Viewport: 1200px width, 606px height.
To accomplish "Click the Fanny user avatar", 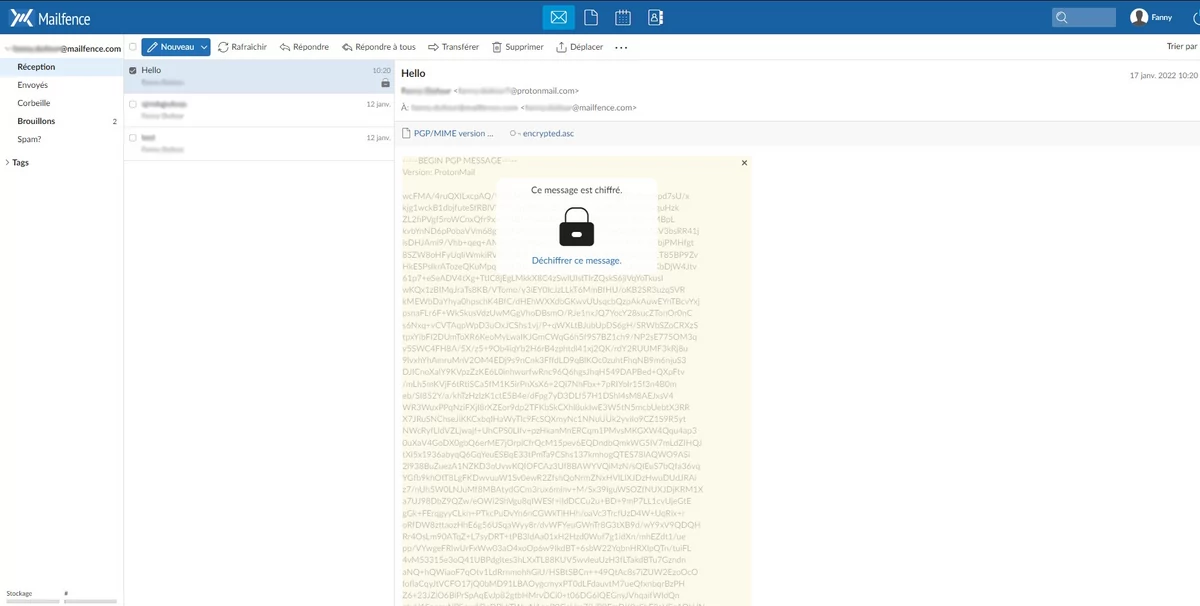I will (x=1139, y=17).
